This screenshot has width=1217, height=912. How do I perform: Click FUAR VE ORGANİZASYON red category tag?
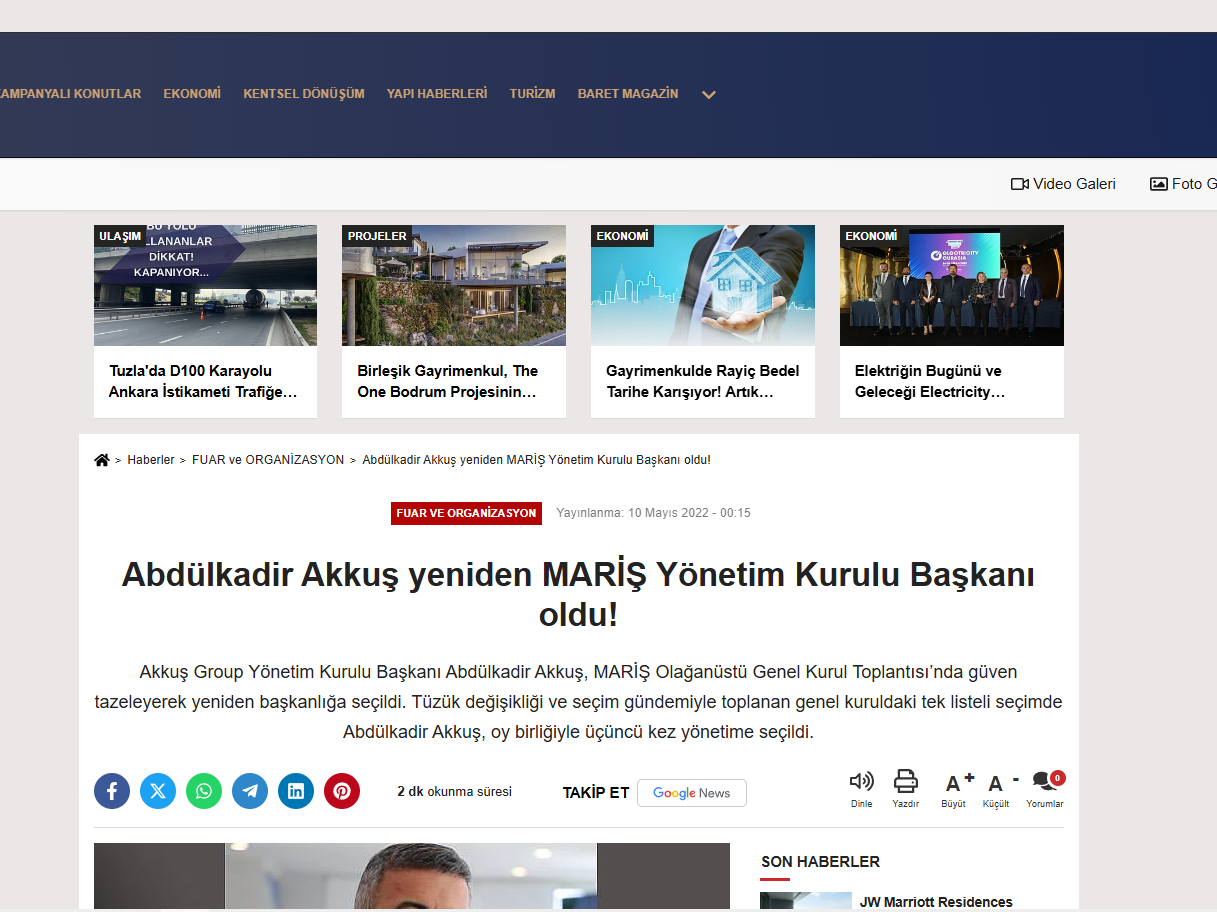466,513
